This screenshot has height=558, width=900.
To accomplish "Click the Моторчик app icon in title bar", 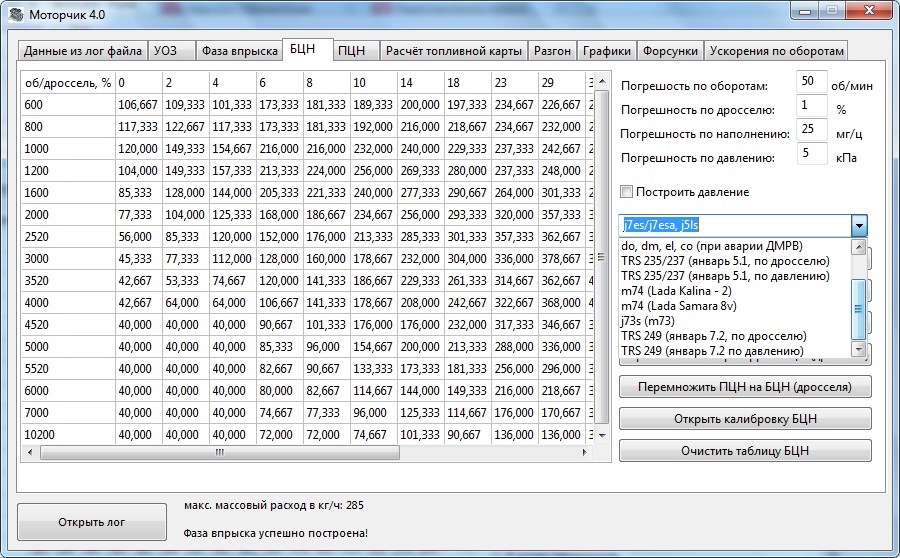I will click(x=16, y=14).
